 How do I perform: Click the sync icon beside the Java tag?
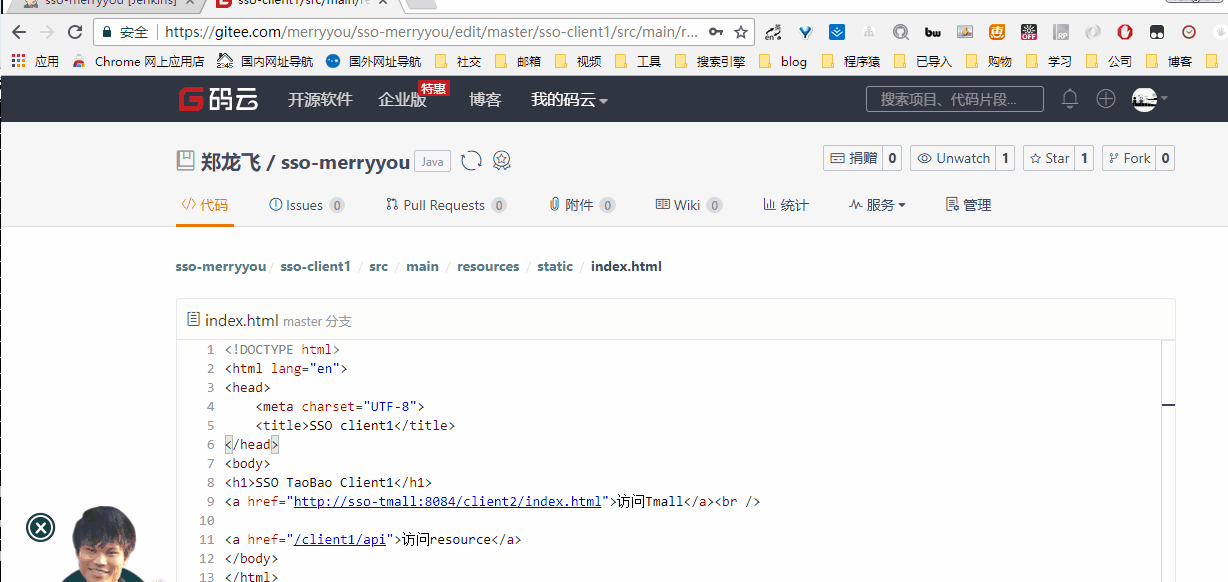coord(470,160)
